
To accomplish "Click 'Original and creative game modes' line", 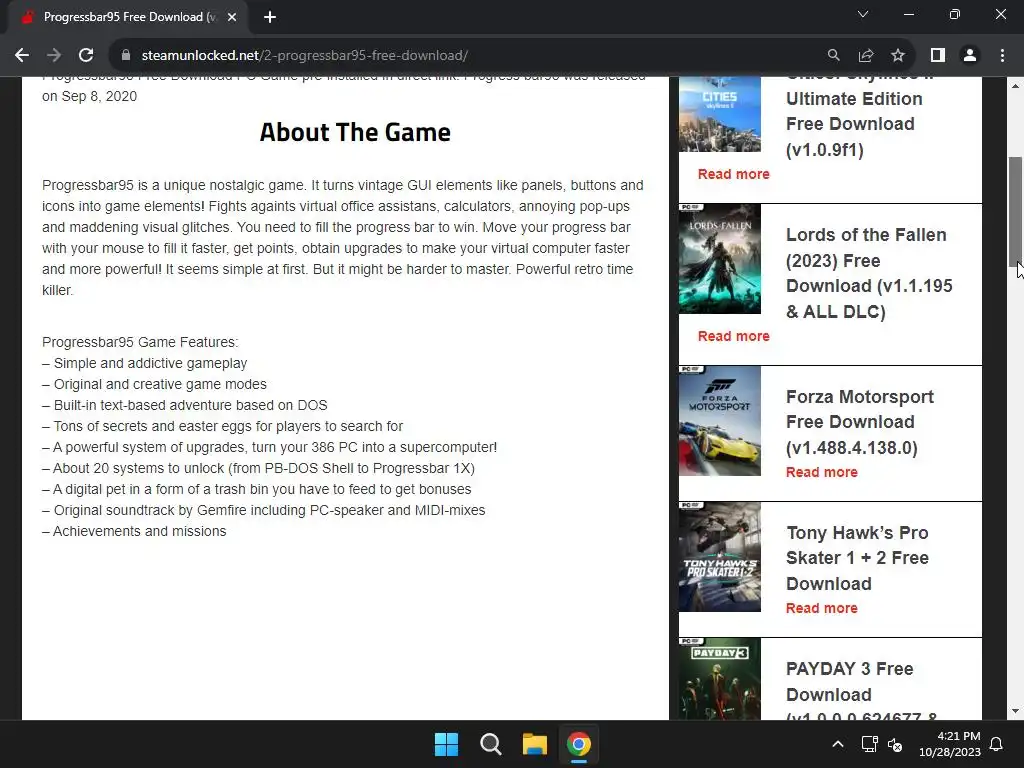I will [x=155, y=384].
